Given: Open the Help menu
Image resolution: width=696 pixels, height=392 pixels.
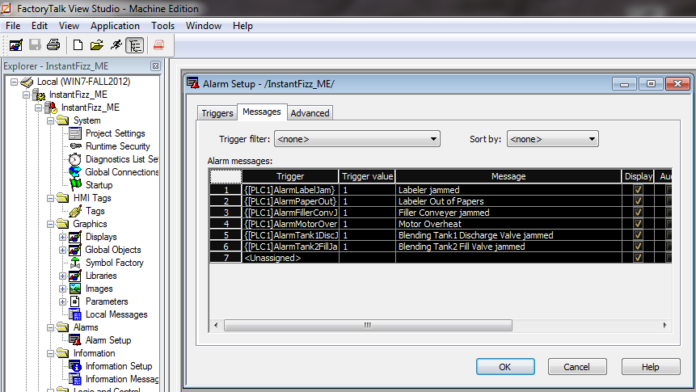Looking at the screenshot, I should coord(242,26).
